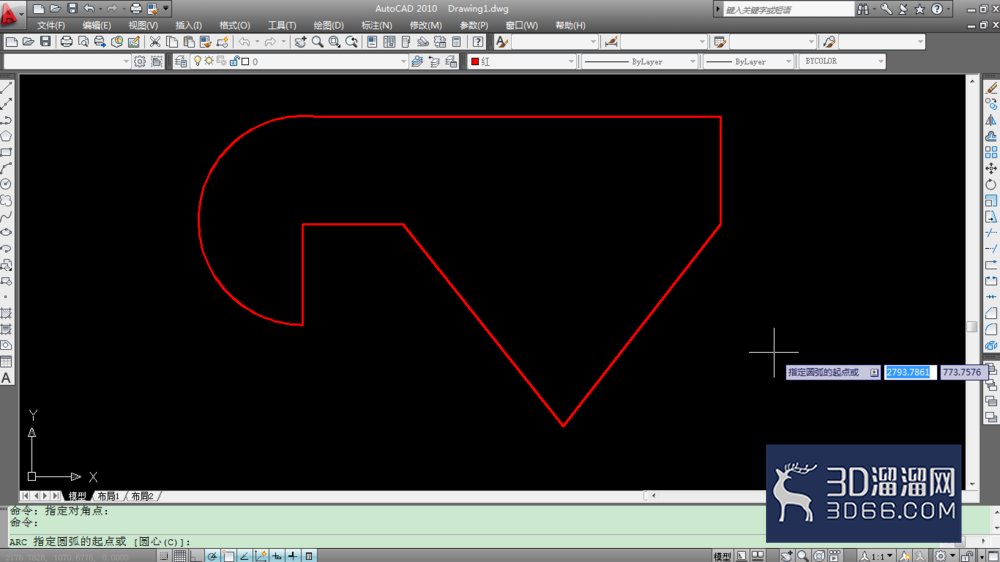This screenshot has width=1000, height=562.
Task: Click the Plot Preview icon
Action: coord(84,42)
